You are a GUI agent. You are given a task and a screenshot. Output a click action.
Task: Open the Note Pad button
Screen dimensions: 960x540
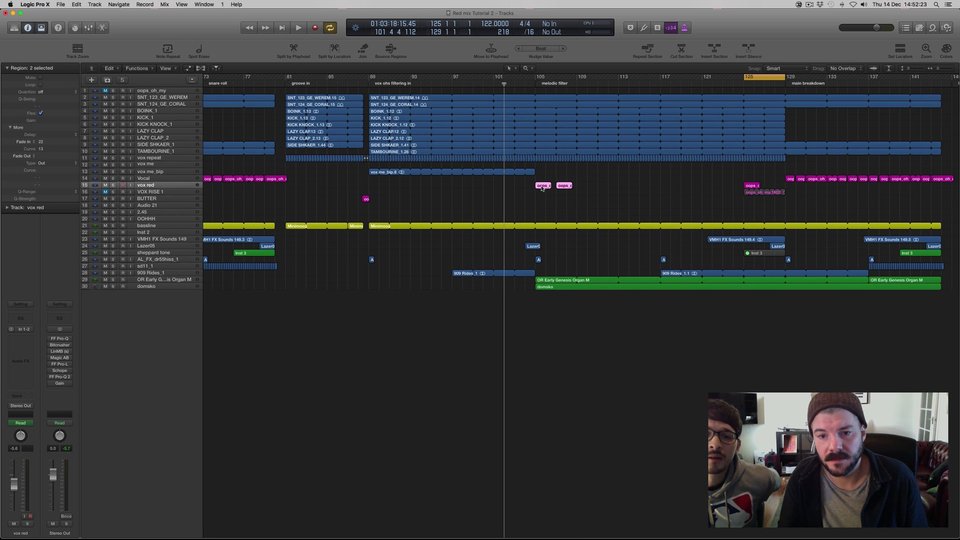pyautogui.click(x=919, y=28)
